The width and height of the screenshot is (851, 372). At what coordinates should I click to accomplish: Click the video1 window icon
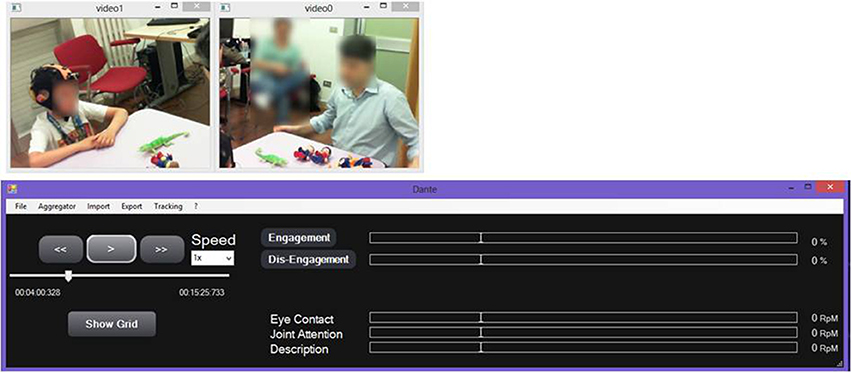pos(16,8)
